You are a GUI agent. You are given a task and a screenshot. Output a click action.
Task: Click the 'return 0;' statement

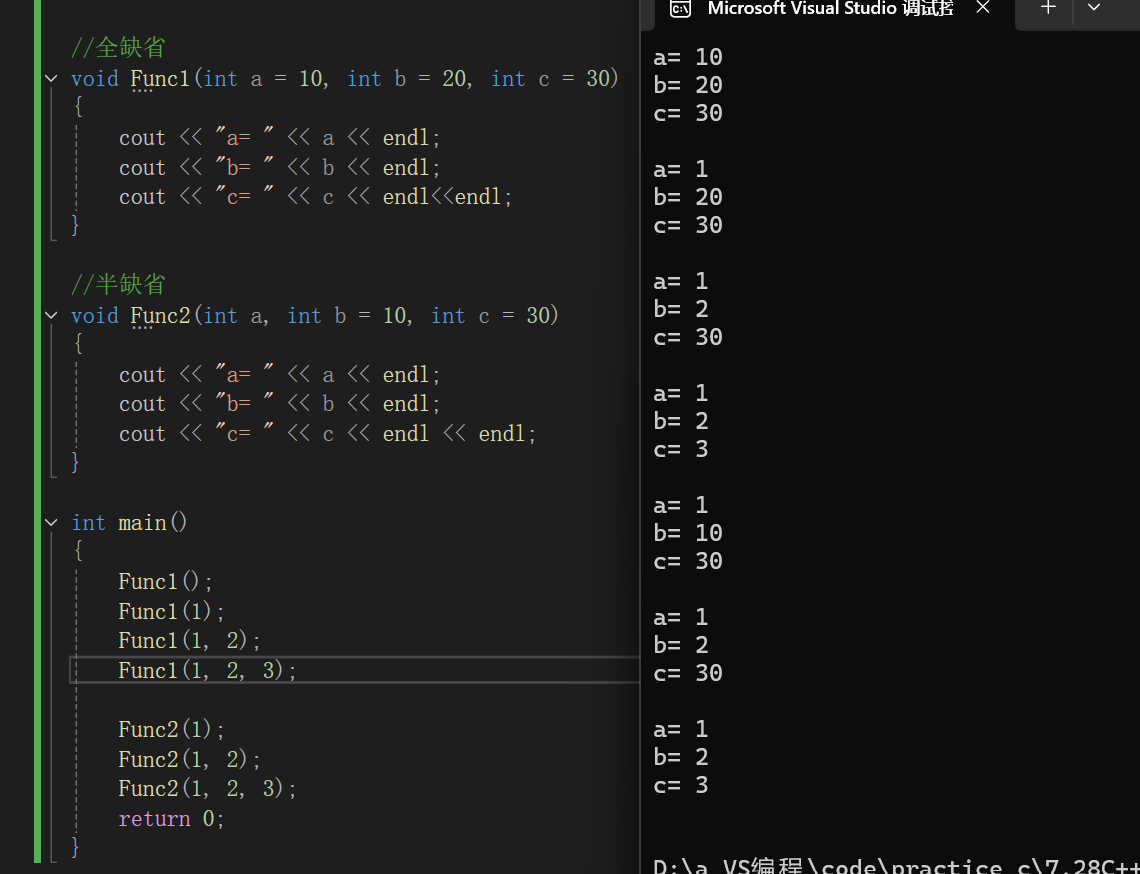(x=172, y=819)
